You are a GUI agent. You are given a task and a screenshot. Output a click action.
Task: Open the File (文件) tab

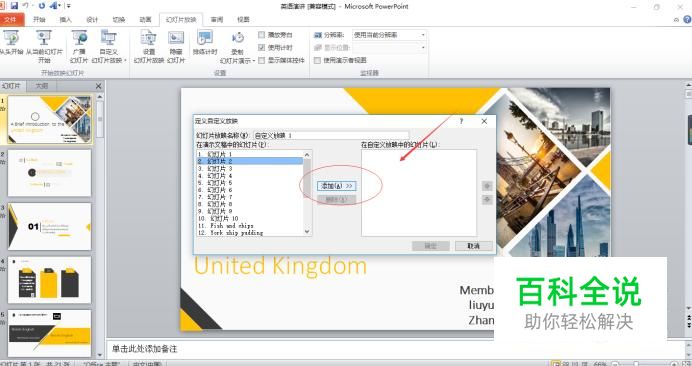pos(11,19)
